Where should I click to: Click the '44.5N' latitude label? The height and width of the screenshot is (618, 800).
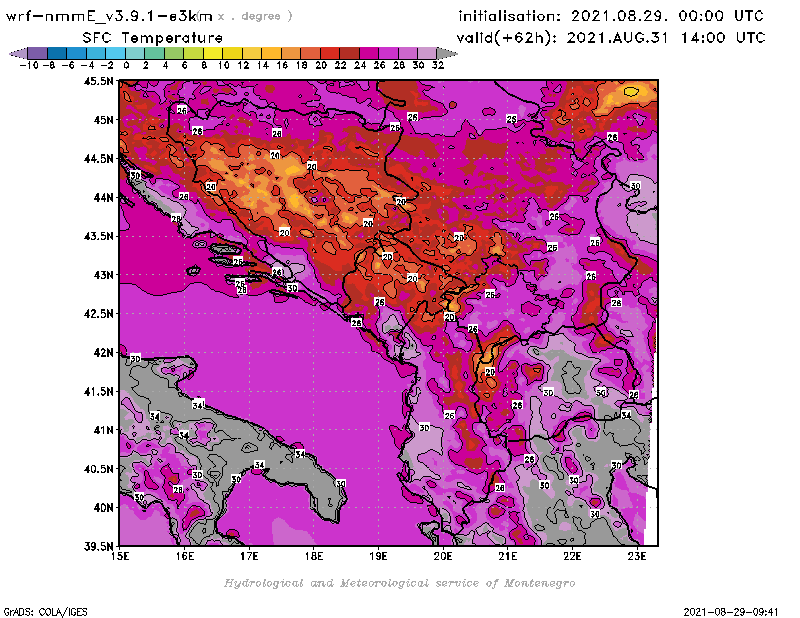(x=98, y=159)
